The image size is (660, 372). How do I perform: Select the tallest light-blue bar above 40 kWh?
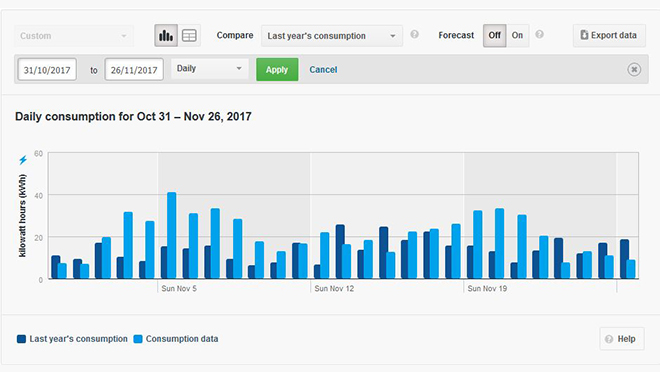(x=172, y=235)
